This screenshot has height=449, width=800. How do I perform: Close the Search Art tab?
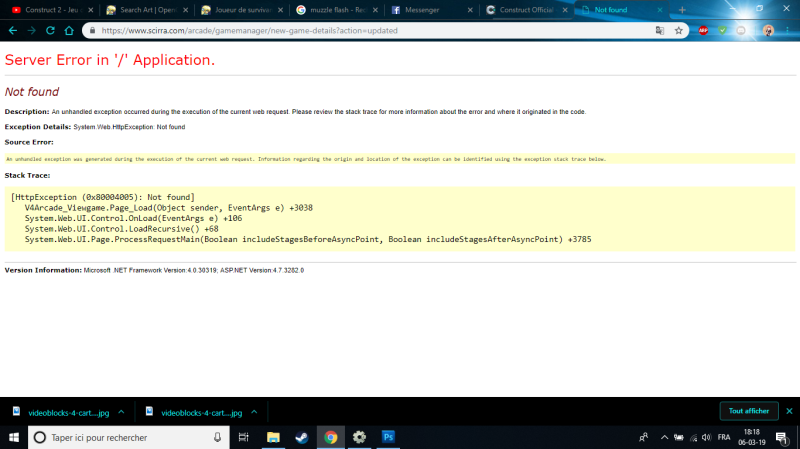(x=185, y=10)
